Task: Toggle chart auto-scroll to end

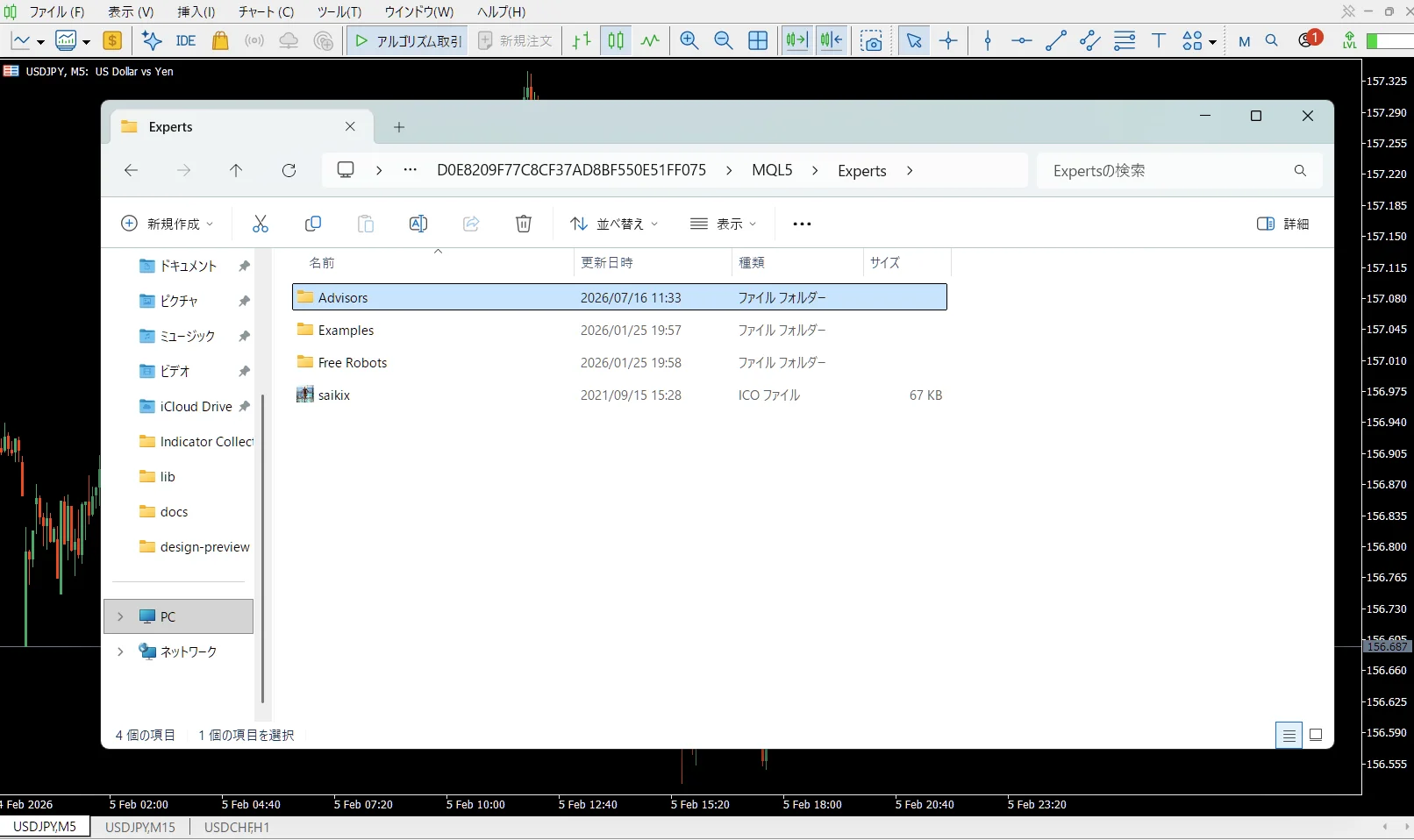Action: pos(797,40)
